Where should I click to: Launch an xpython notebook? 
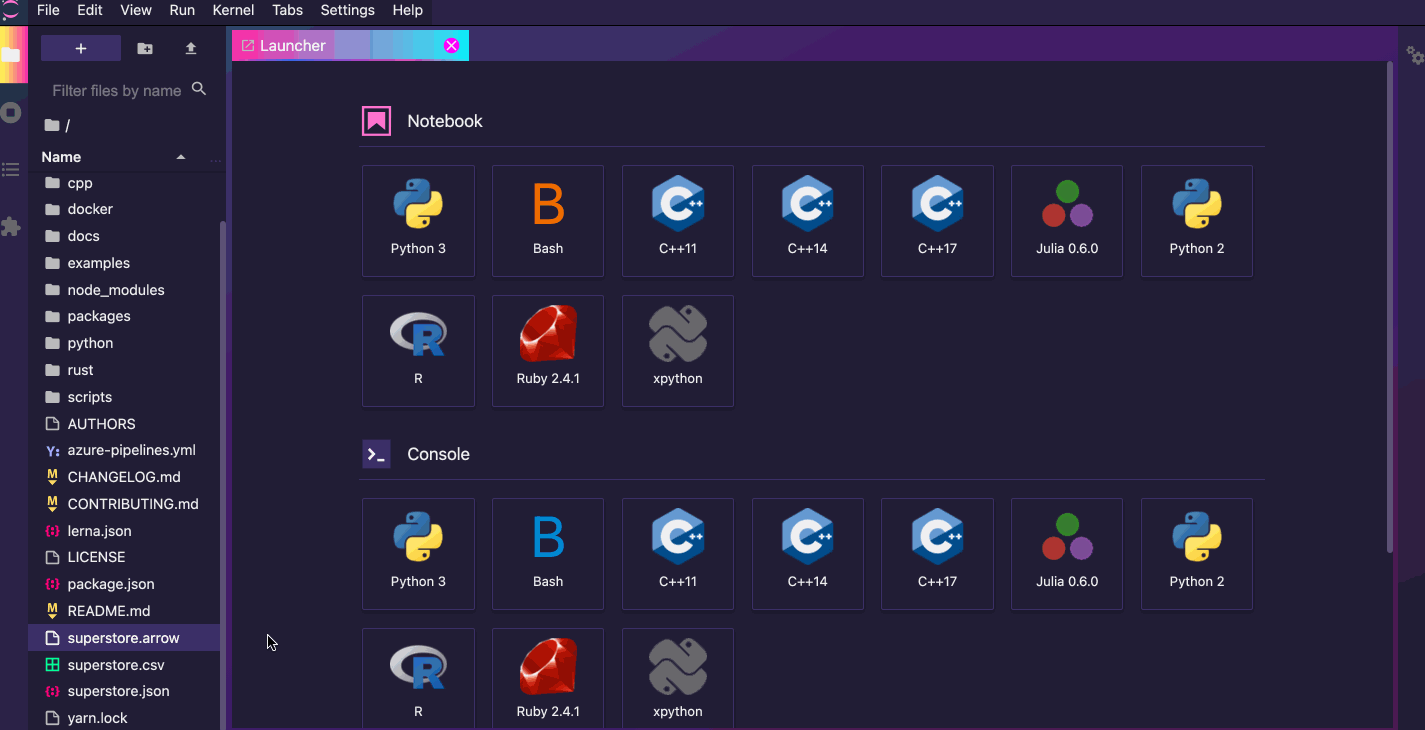tap(678, 351)
